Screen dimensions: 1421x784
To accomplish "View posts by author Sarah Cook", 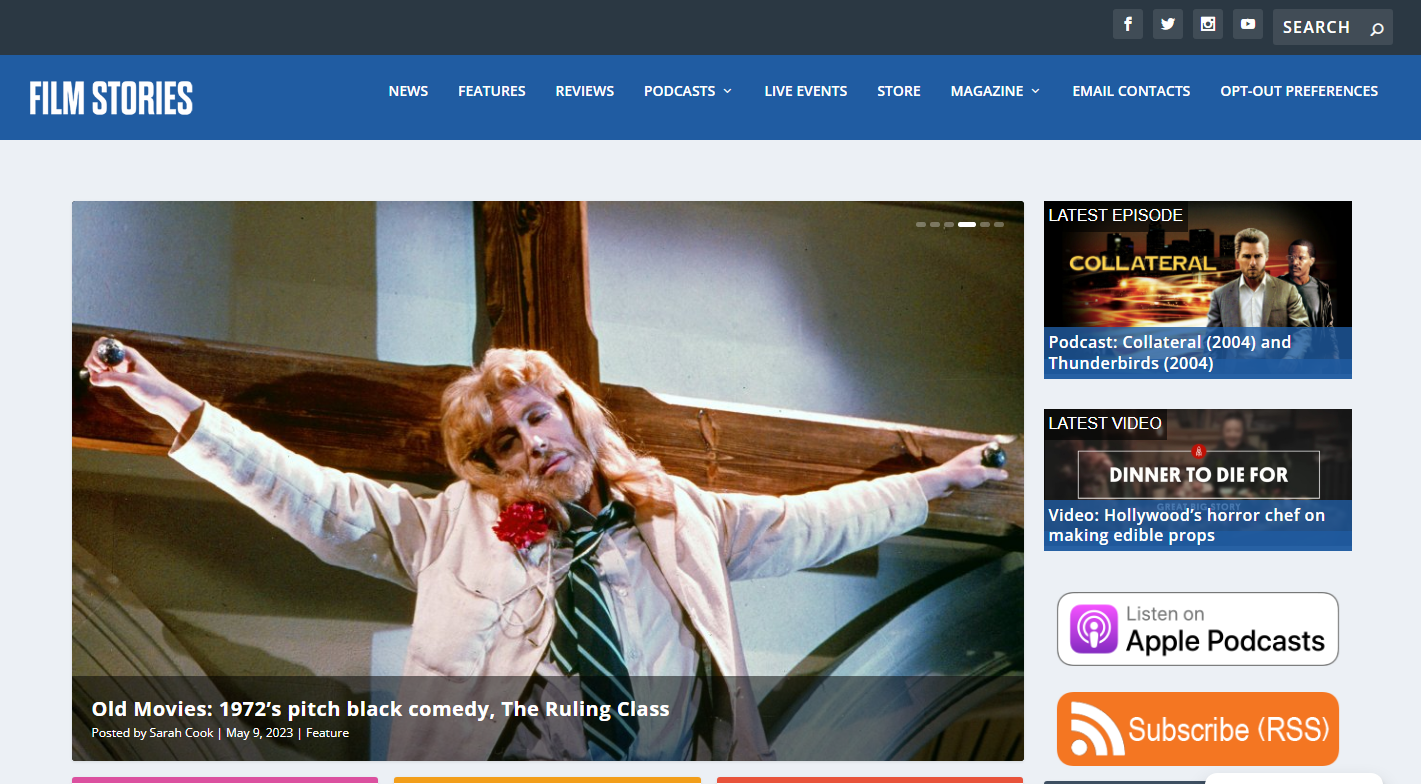I will pos(181,733).
